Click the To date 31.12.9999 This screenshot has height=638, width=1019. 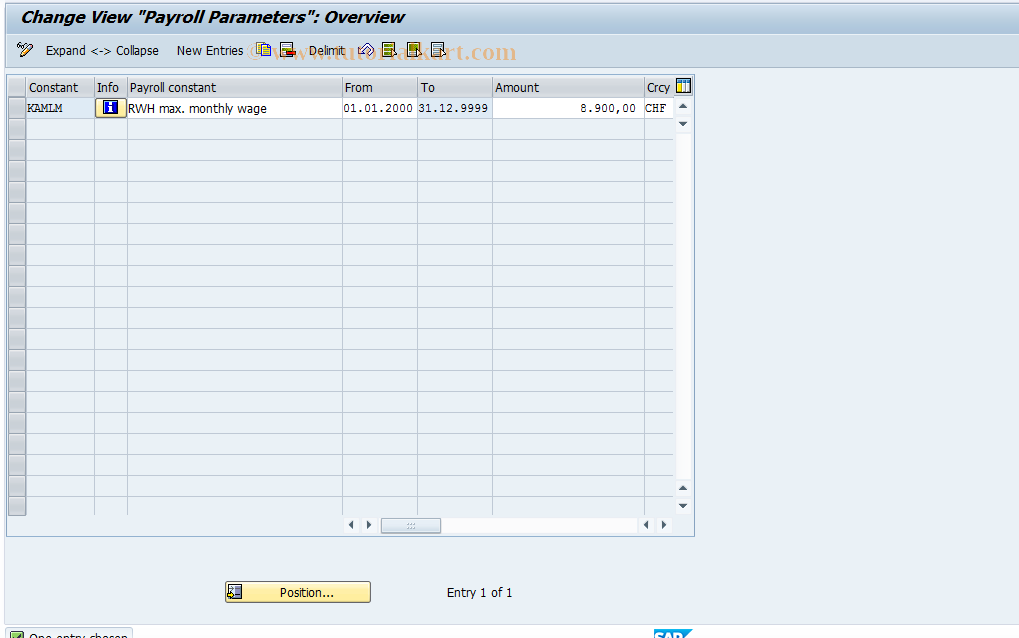tap(454, 108)
